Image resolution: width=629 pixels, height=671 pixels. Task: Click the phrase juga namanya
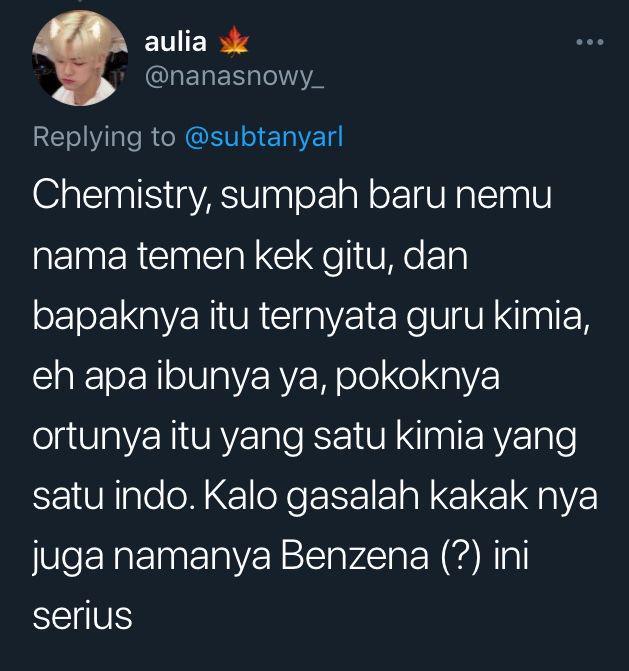click(151, 556)
